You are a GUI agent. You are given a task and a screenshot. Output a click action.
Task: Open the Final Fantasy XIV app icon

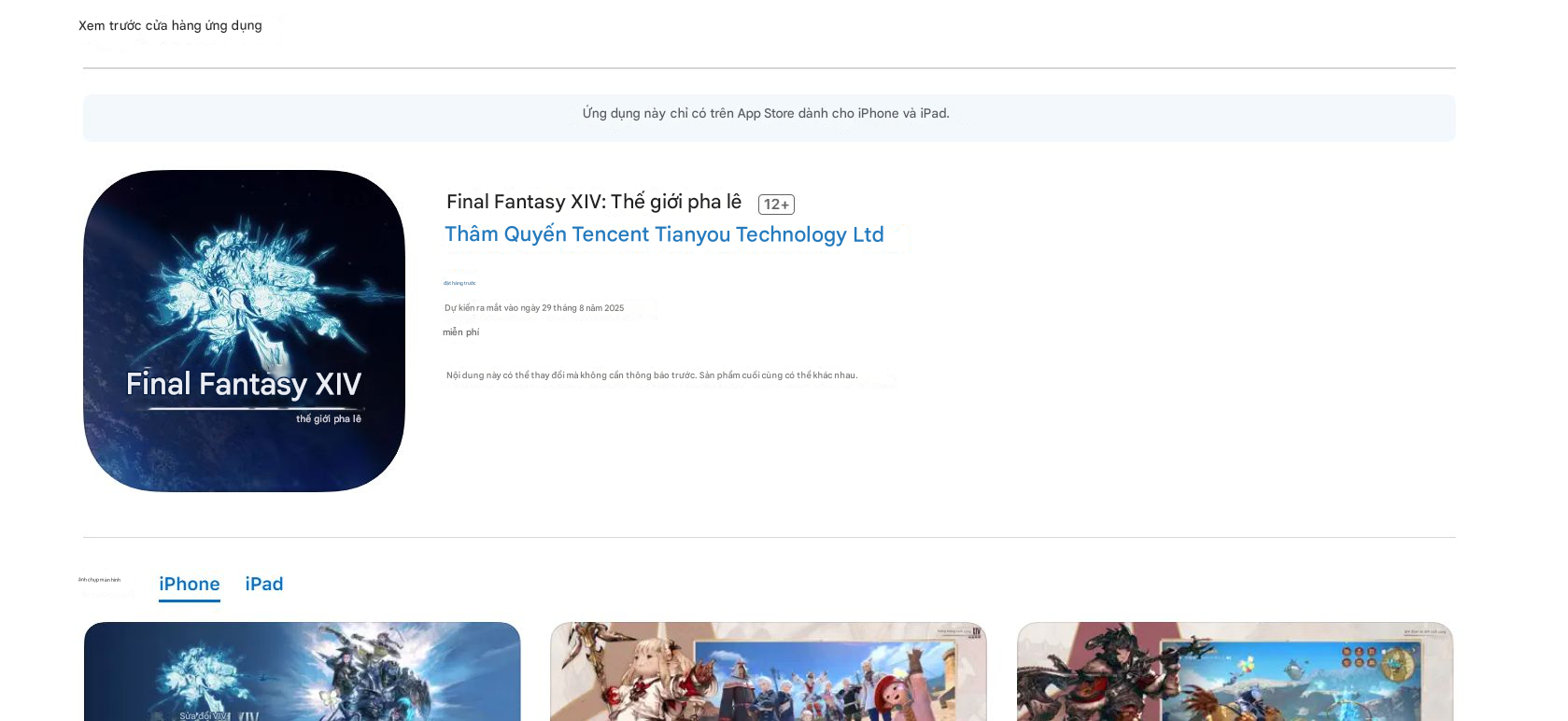244,331
